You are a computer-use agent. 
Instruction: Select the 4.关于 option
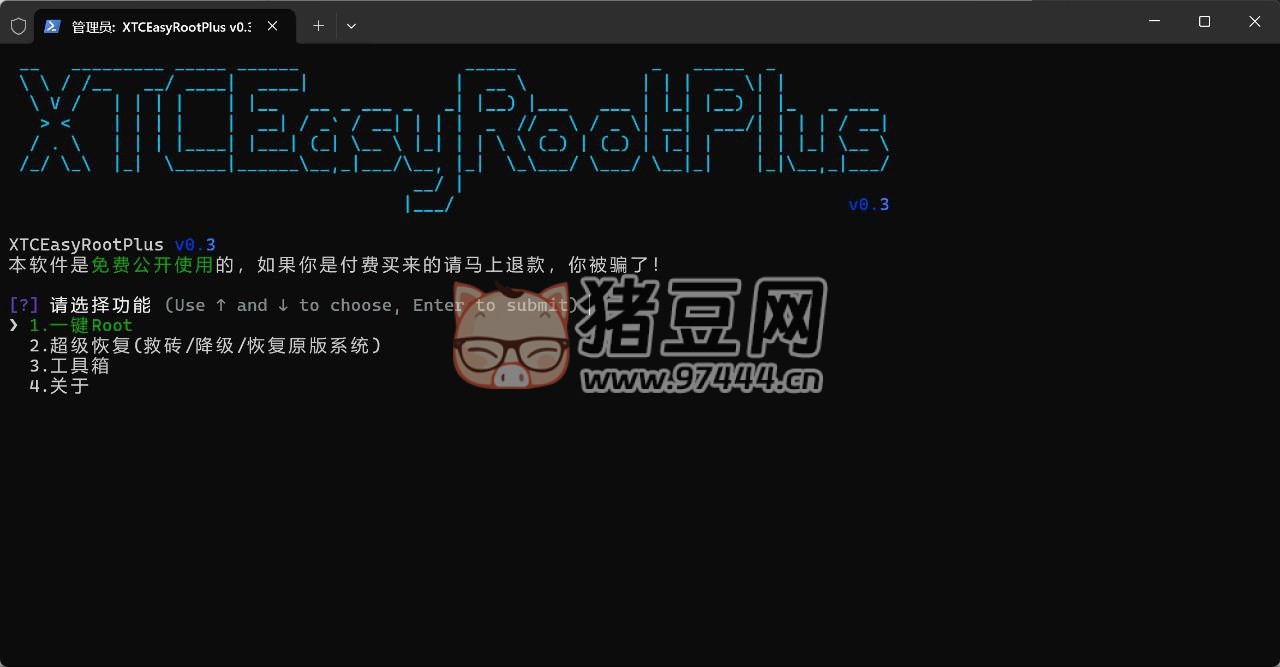click(x=59, y=386)
